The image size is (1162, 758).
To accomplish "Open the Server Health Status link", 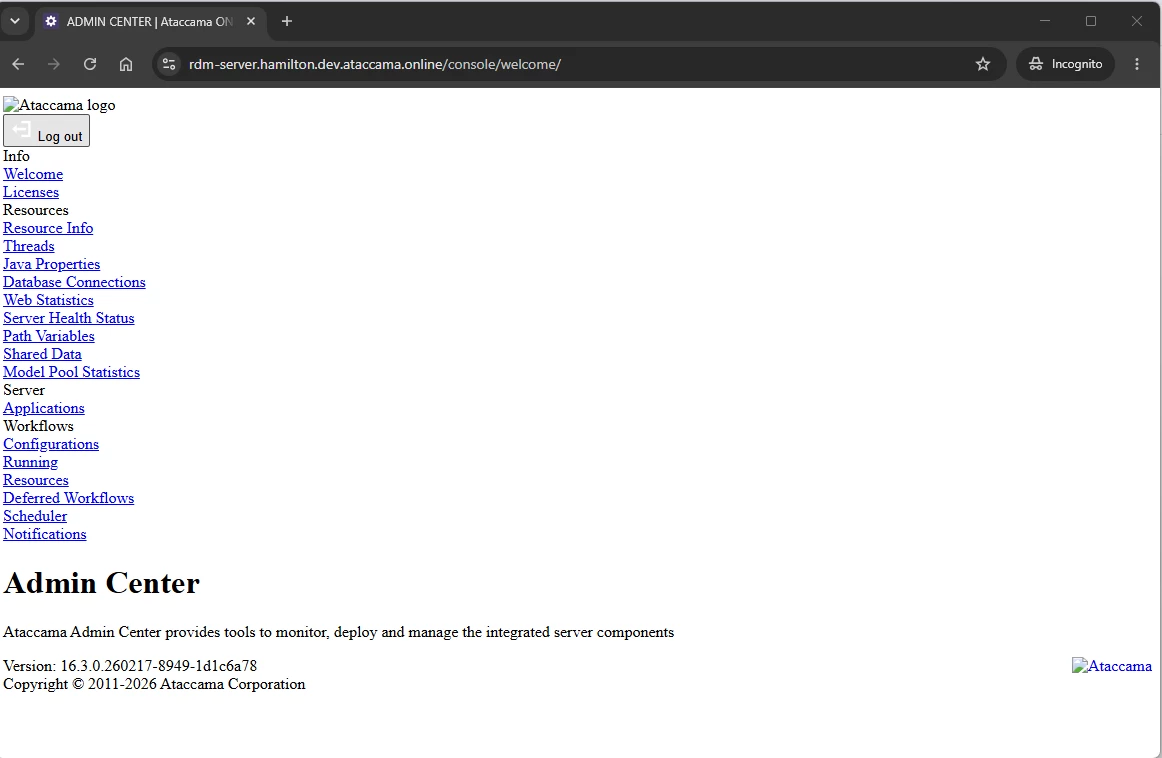I will (x=69, y=318).
